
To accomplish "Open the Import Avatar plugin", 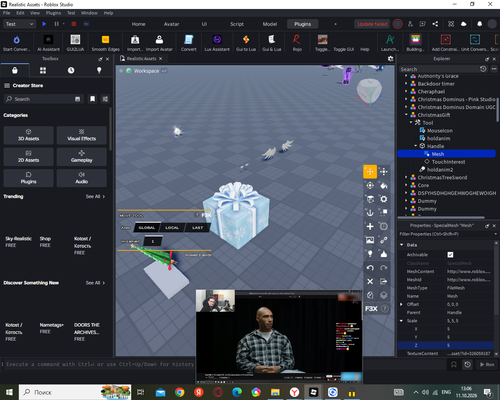I will pyautogui.click(x=159, y=43).
